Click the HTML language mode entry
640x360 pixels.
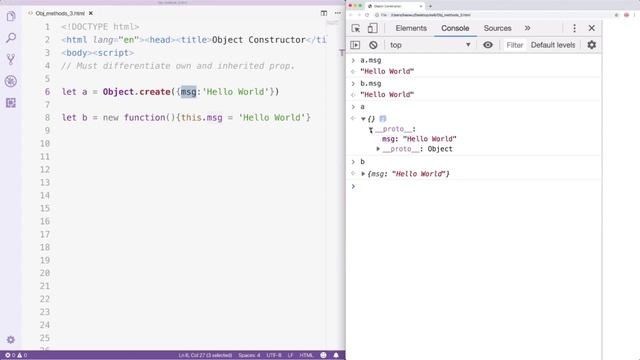point(306,355)
